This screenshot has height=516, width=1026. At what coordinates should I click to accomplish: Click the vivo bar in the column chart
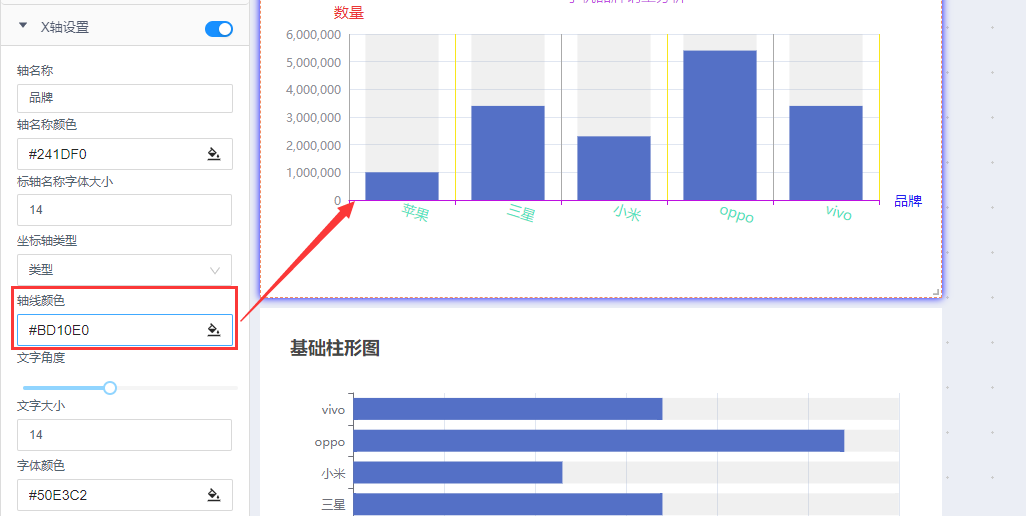click(x=826, y=153)
